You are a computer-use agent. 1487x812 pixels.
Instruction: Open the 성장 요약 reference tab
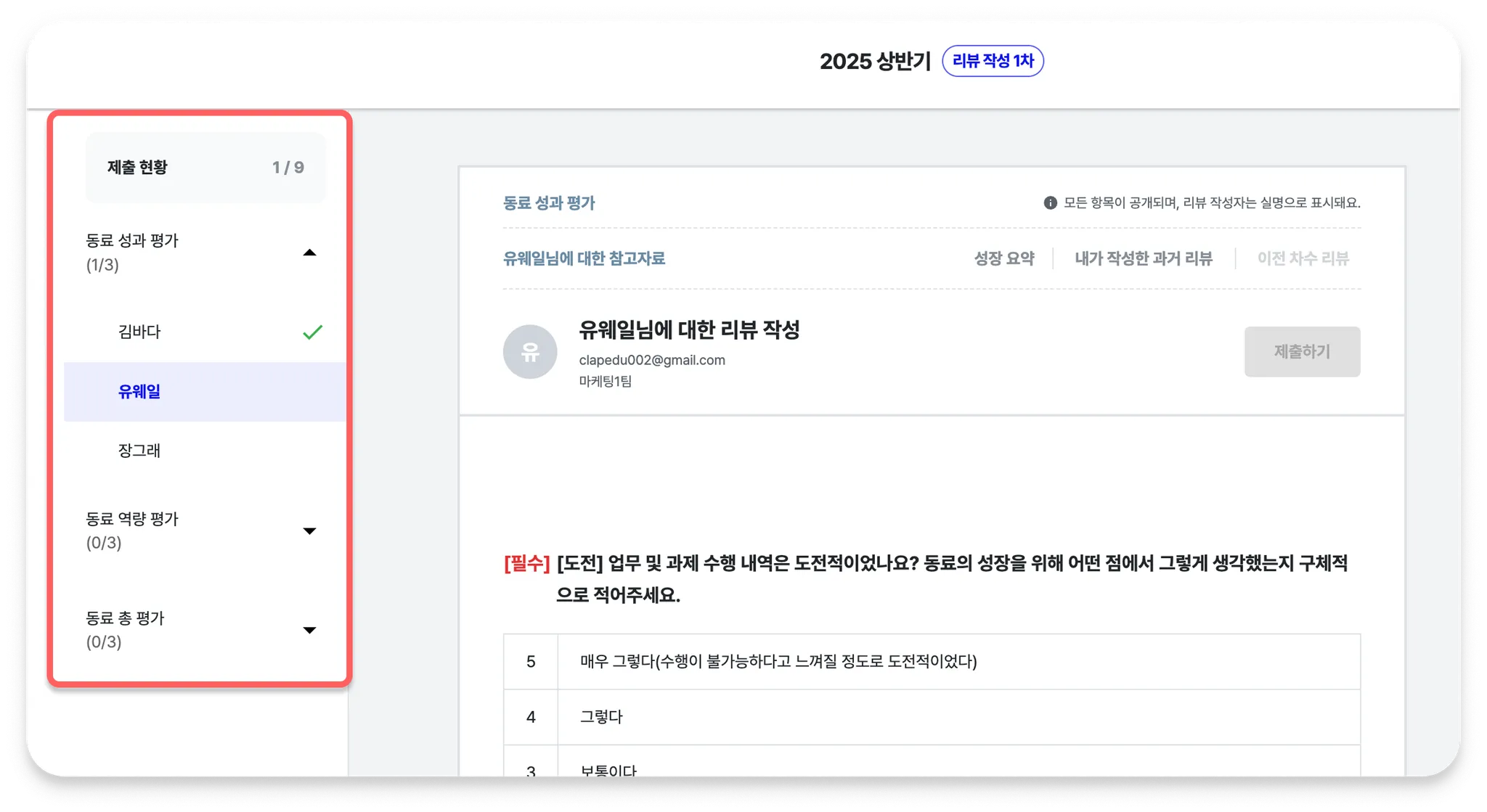click(x=1003, y=258)
